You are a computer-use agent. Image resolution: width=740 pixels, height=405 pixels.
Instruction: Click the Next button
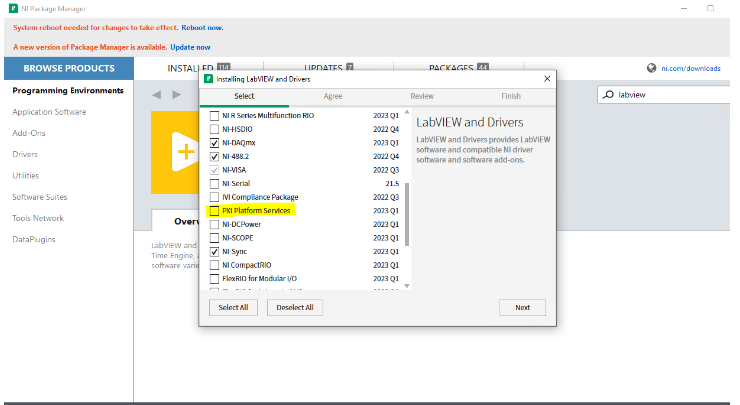coord(522,307)
